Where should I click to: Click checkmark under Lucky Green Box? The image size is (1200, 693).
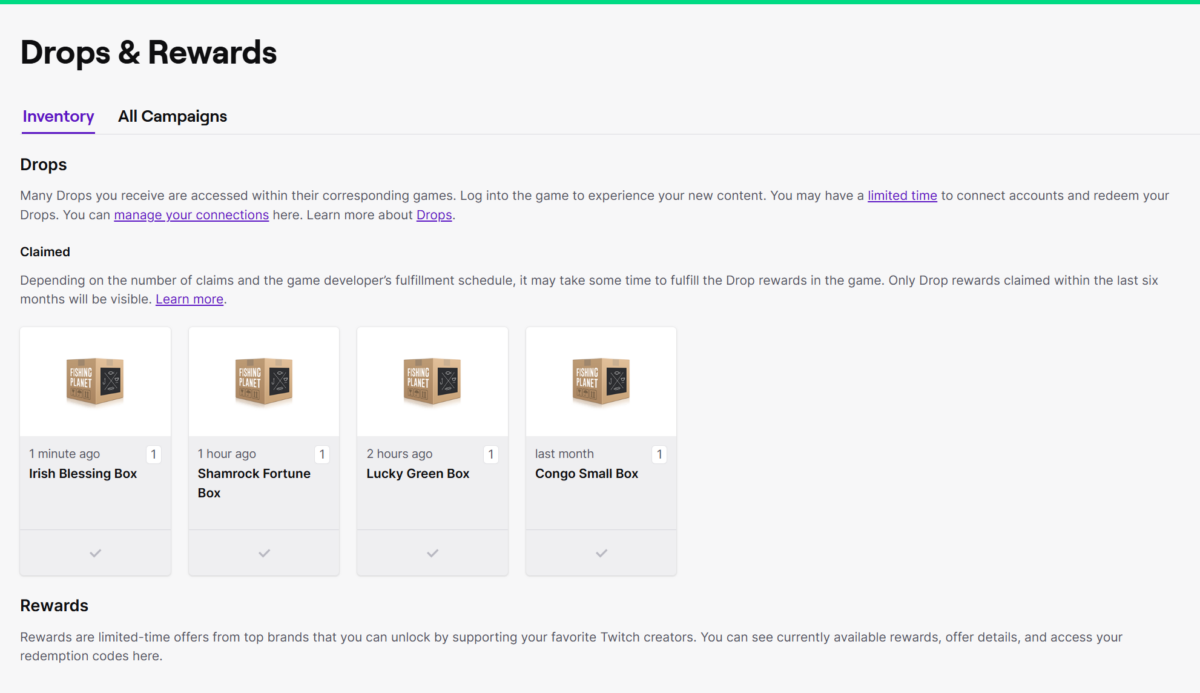[432, 553]
